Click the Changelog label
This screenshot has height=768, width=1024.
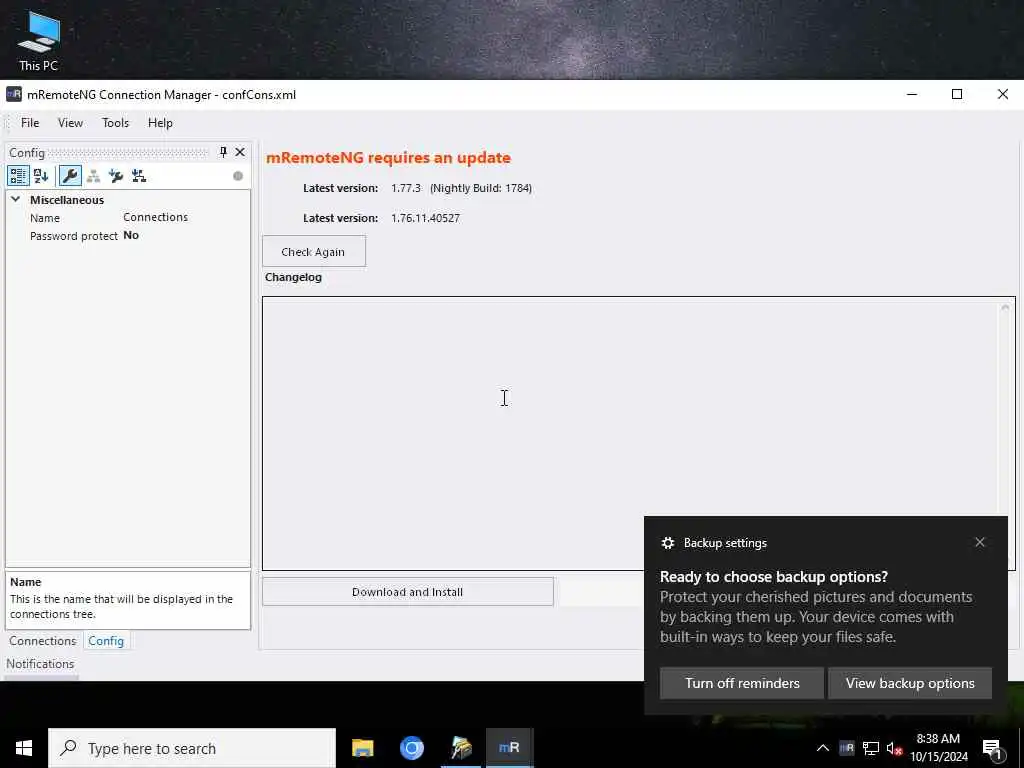293,277
